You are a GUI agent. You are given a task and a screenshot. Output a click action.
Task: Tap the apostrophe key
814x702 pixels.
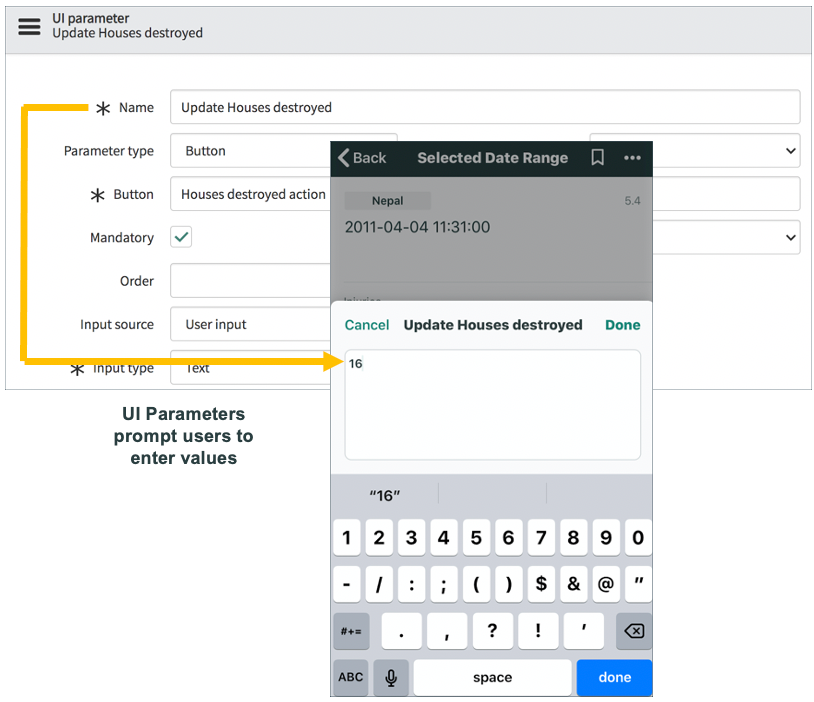coord(584,631)
